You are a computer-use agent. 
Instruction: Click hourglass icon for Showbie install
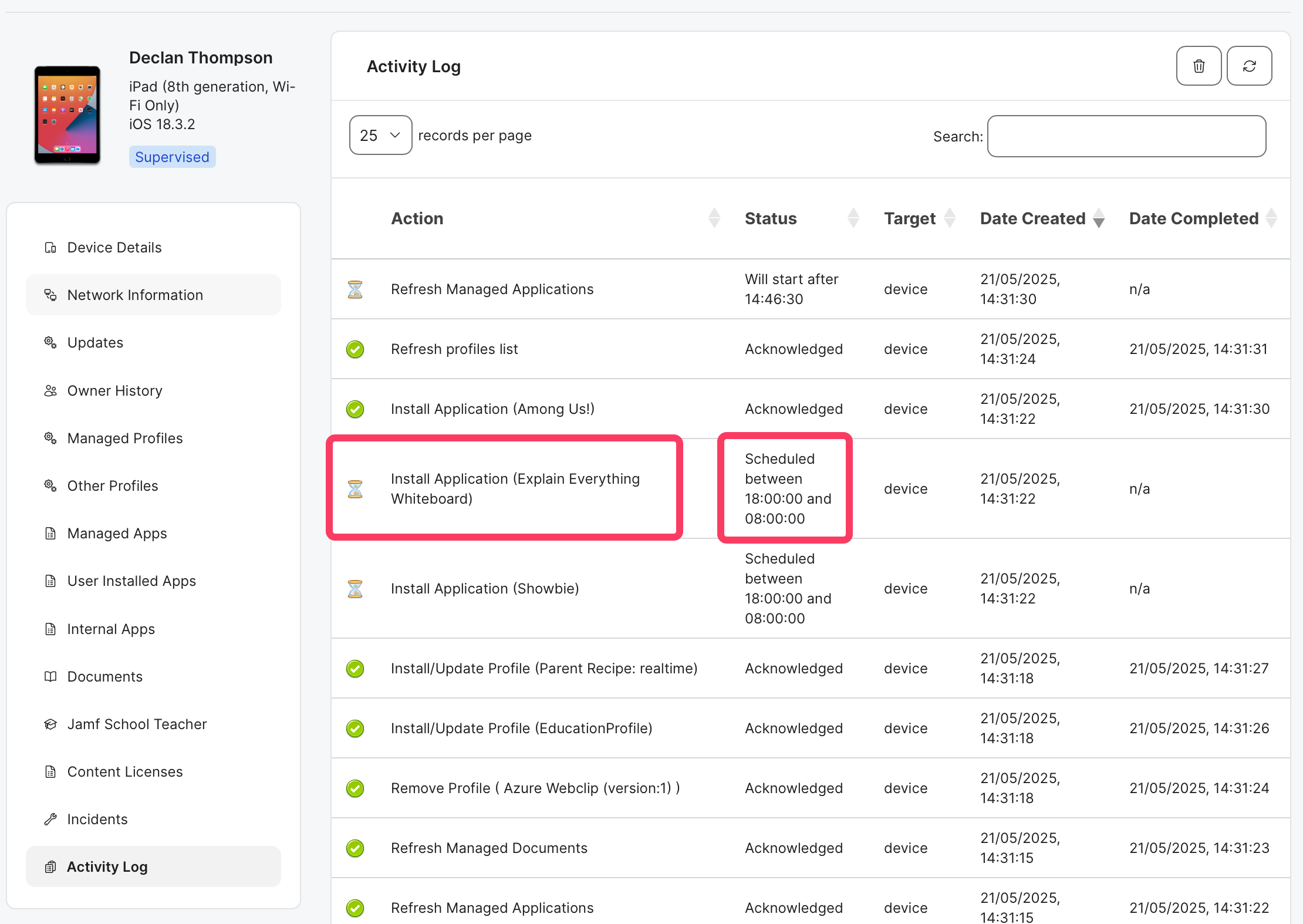(x=355, y=588)
